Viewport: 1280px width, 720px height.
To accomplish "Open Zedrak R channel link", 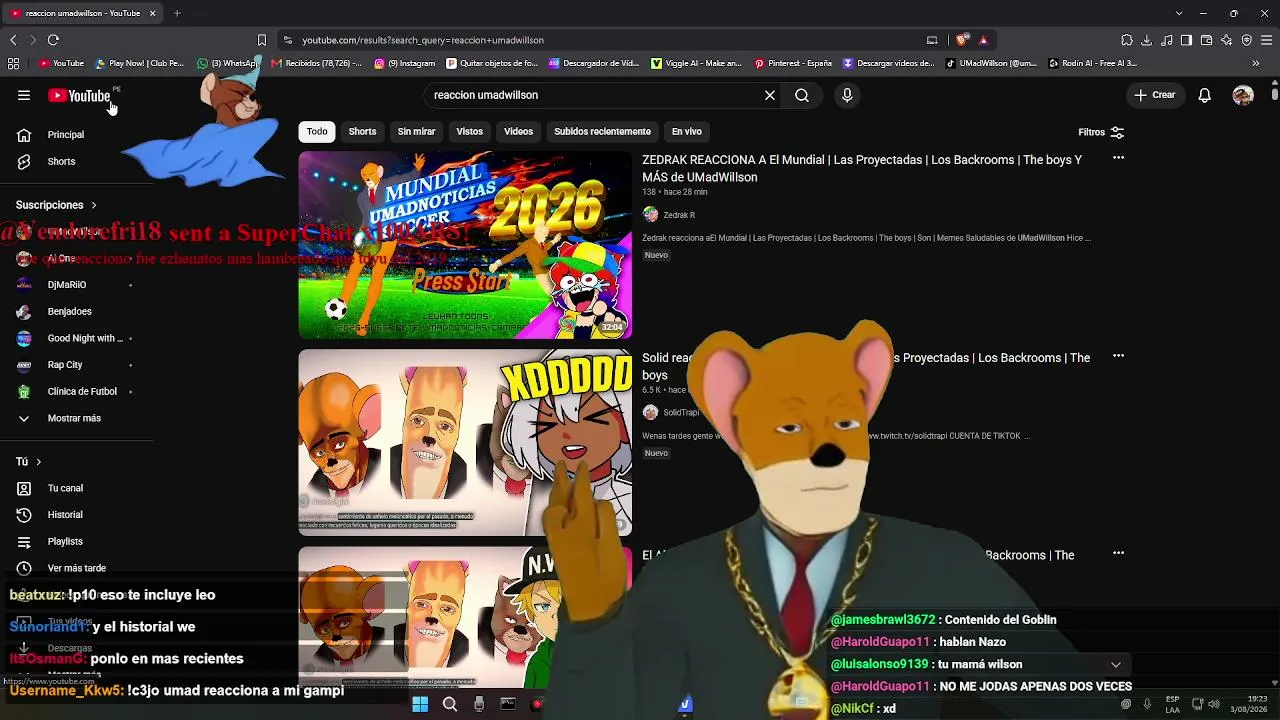I will (679, 215).
